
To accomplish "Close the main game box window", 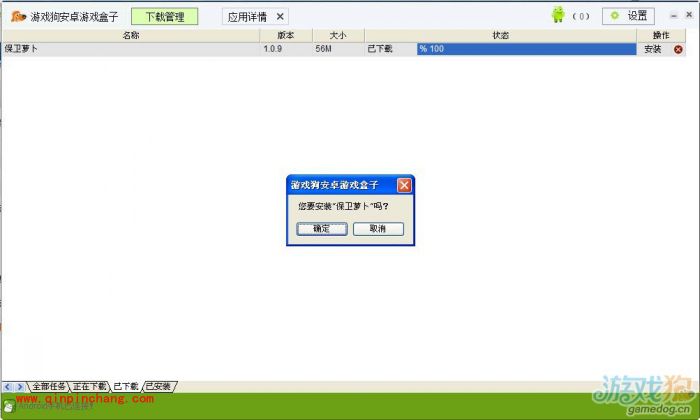I will [x=689, y=15].
